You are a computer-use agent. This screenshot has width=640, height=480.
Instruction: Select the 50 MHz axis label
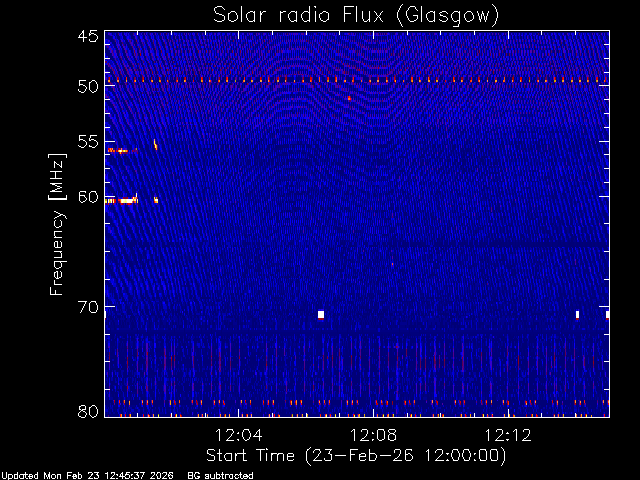(x=88, y=86)
